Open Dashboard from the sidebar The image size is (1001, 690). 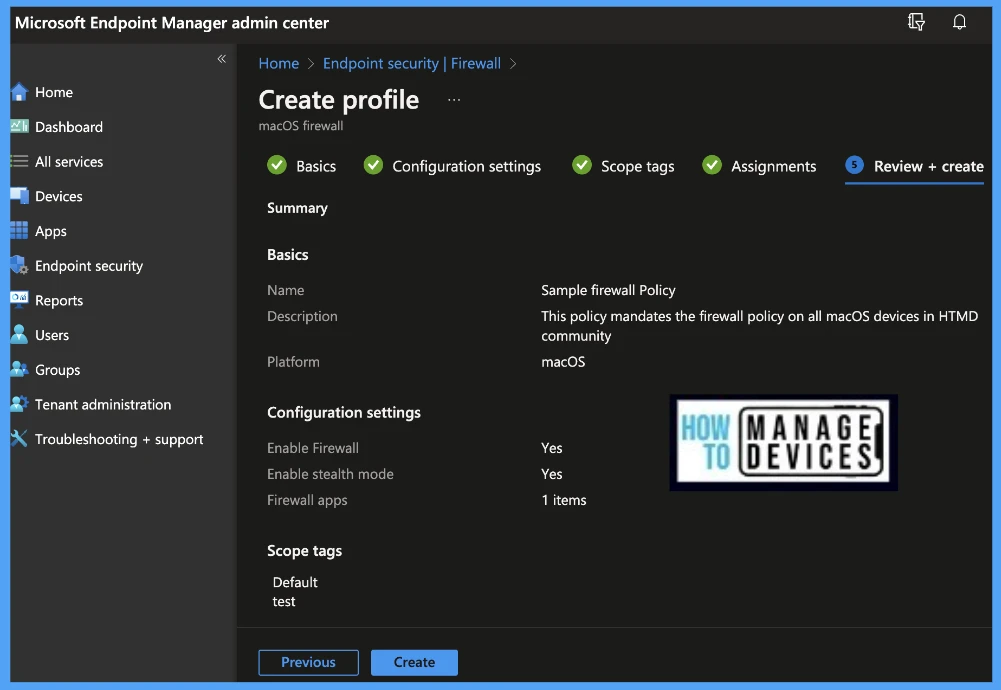coord(68,127)
